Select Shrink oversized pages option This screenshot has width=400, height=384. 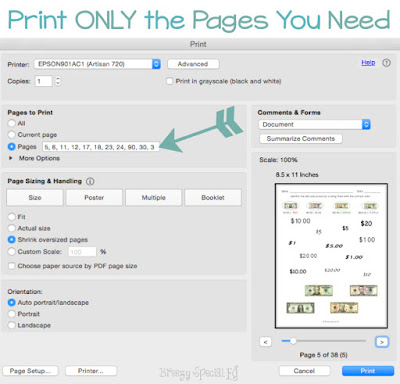tap(12, 240)
